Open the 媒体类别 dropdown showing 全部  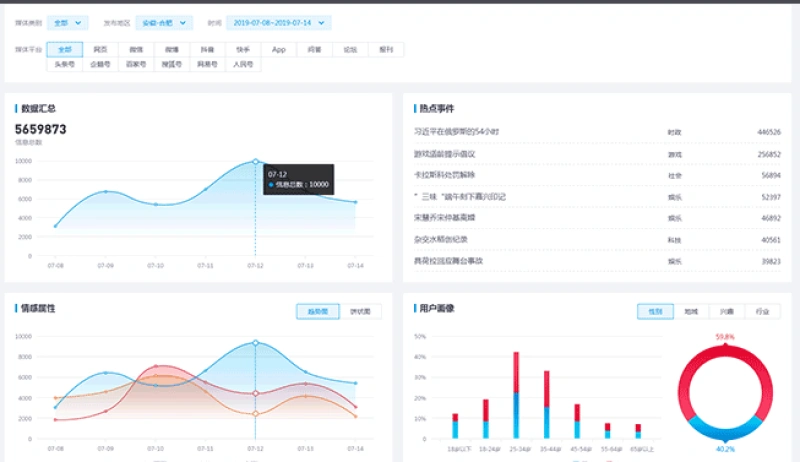pyautogui.click(x=67, y=23)
